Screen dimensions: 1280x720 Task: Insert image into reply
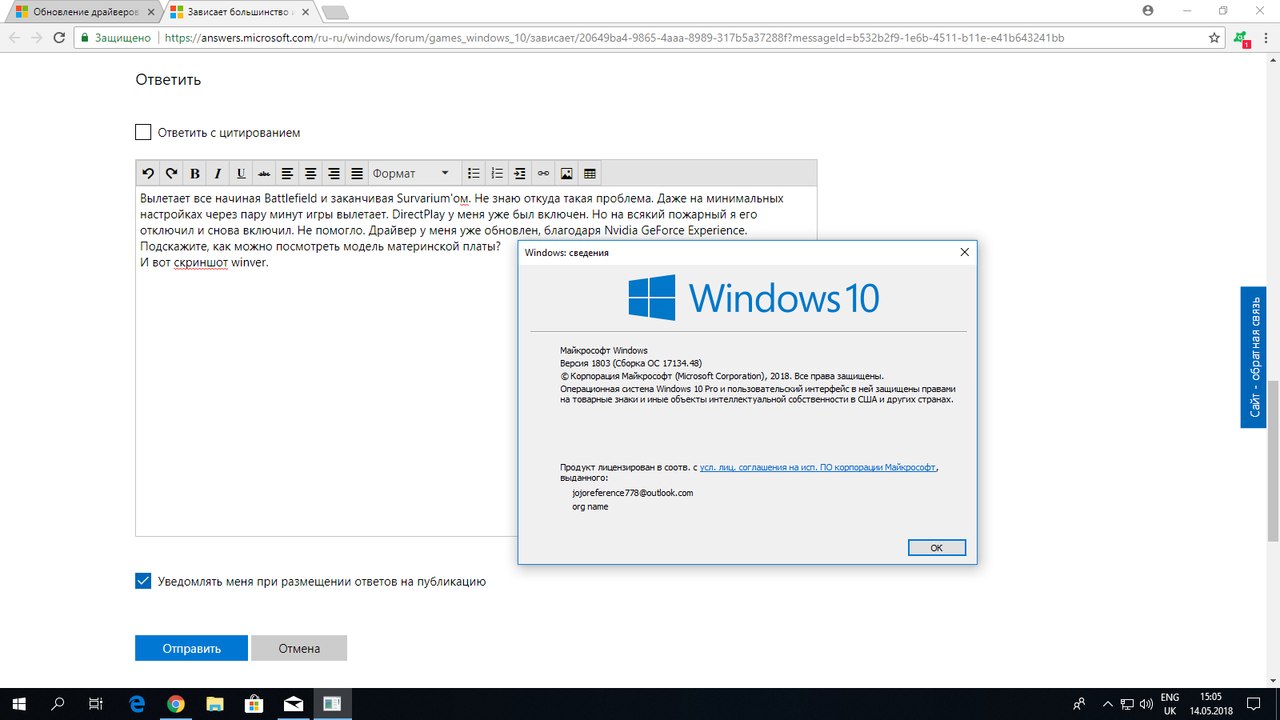pos(567,173)
